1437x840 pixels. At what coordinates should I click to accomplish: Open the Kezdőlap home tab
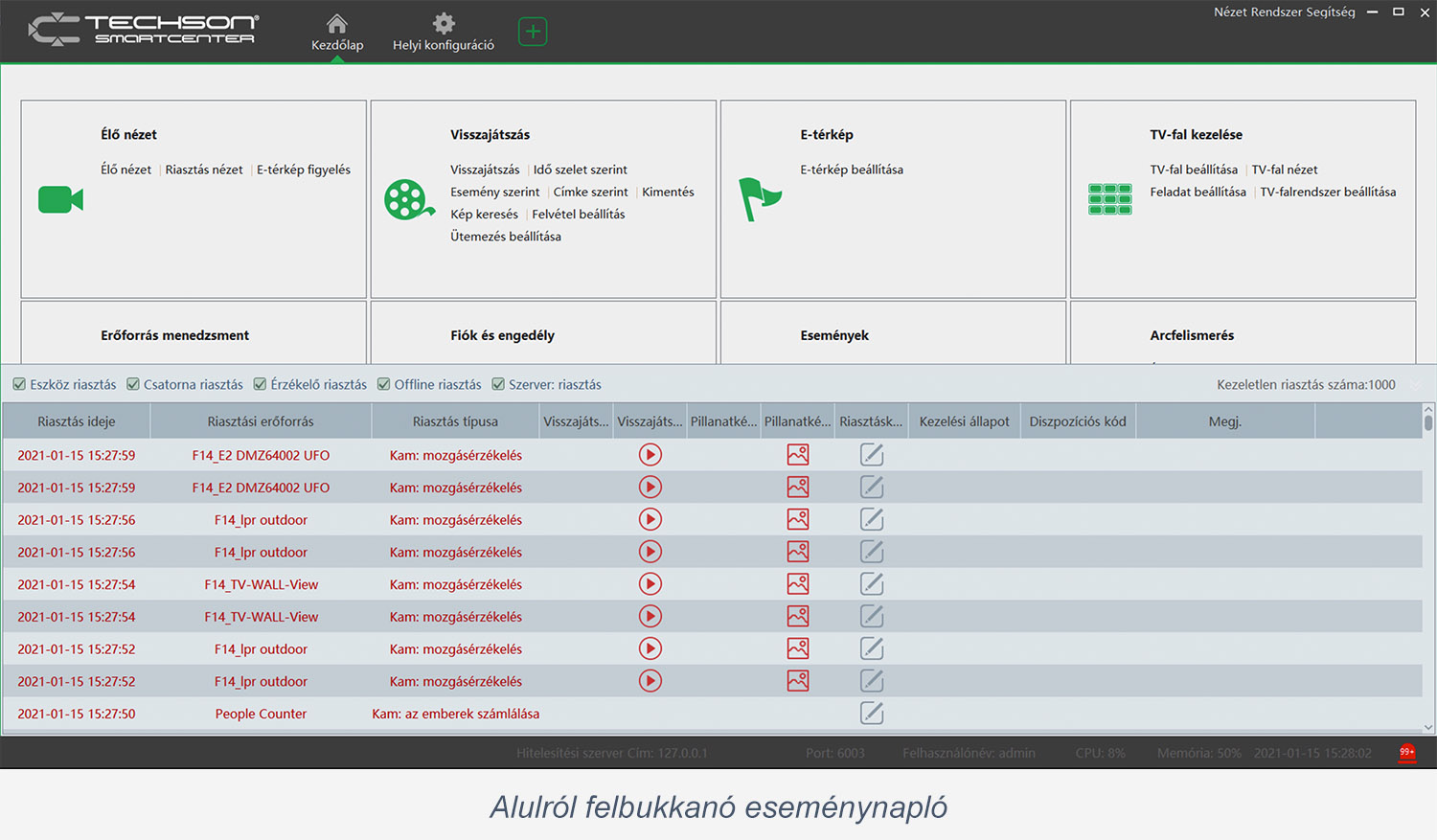337,32
